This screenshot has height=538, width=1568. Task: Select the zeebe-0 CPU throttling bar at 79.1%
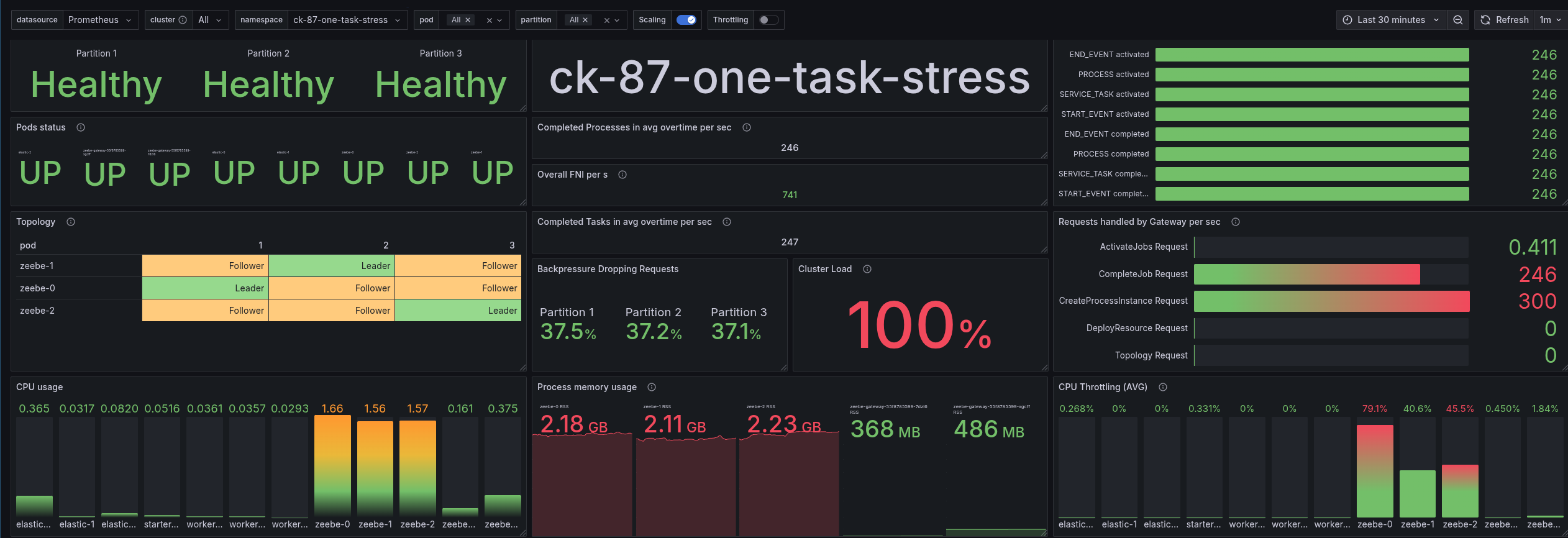coord(1375,471)
